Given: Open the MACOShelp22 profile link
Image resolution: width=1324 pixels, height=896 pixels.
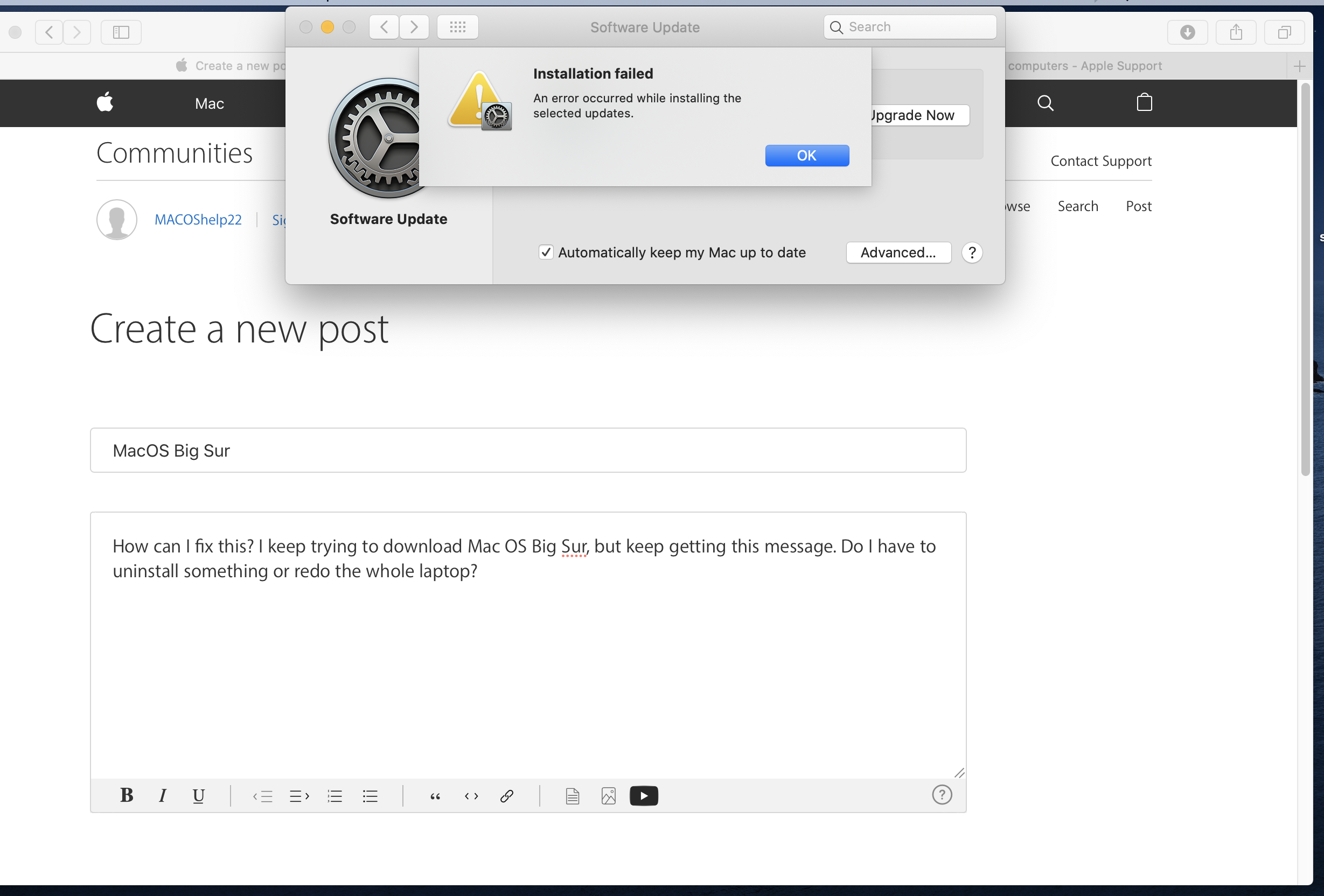Looking at the screenshot, I should [x=198, y=219].
